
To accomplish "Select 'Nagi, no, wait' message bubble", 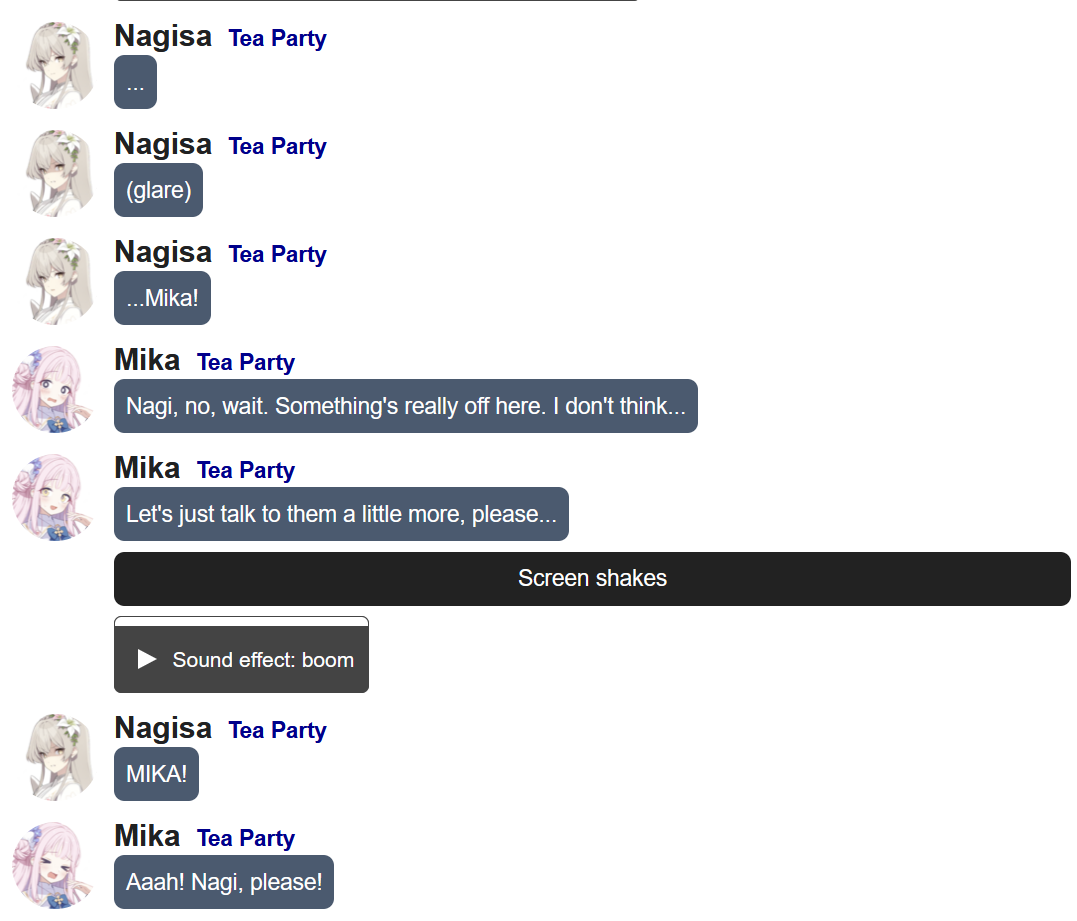I will (x=405, y=406).
